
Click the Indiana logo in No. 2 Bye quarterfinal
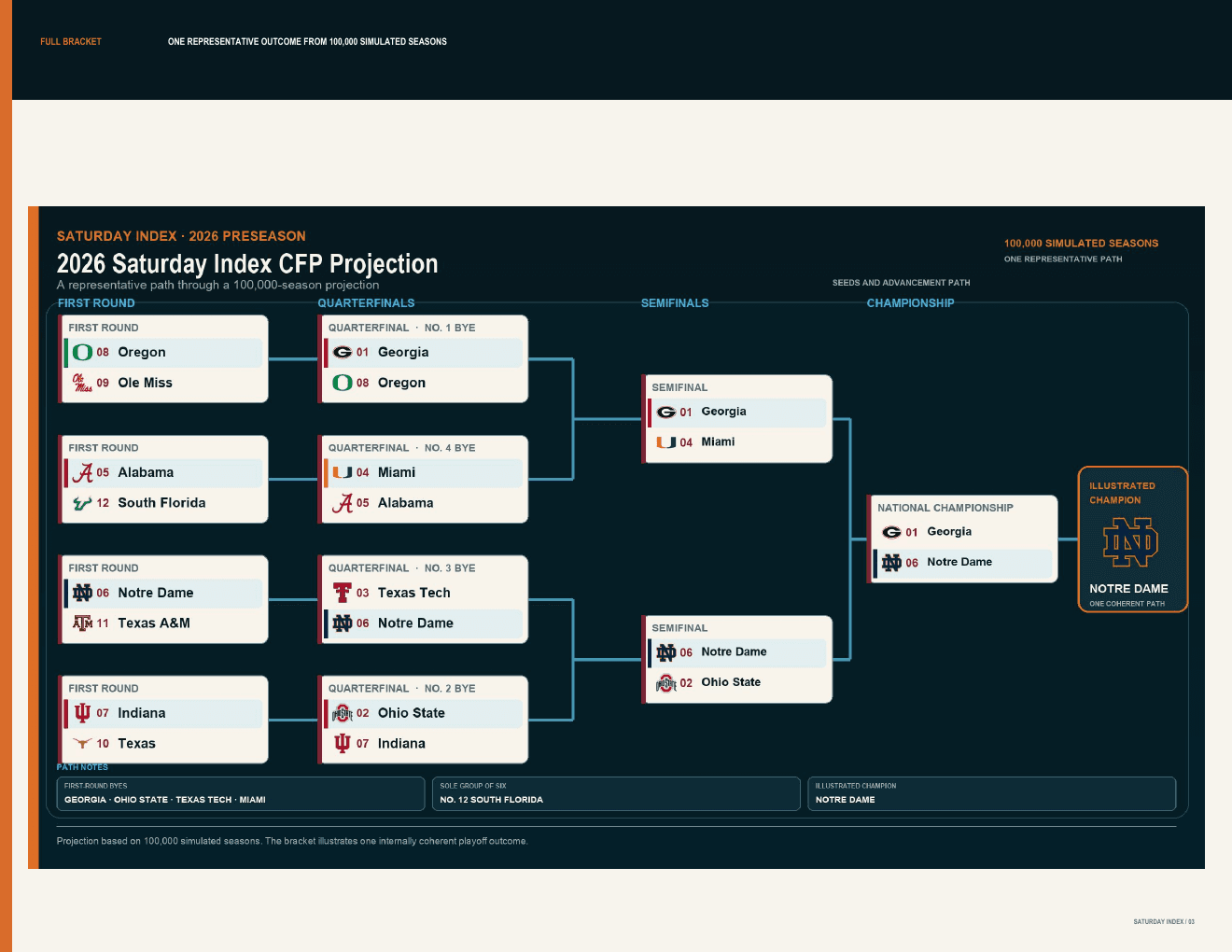coord(343,744)
